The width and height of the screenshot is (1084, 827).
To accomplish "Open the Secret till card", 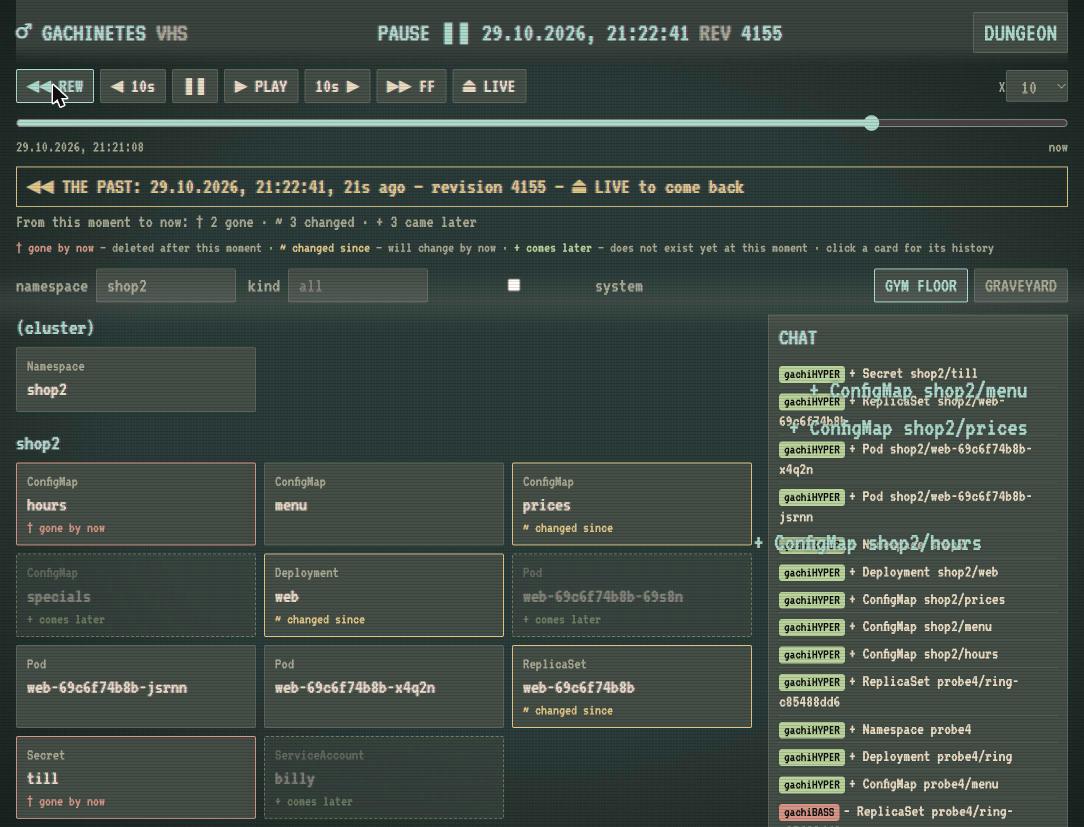I will click(136, 777).
